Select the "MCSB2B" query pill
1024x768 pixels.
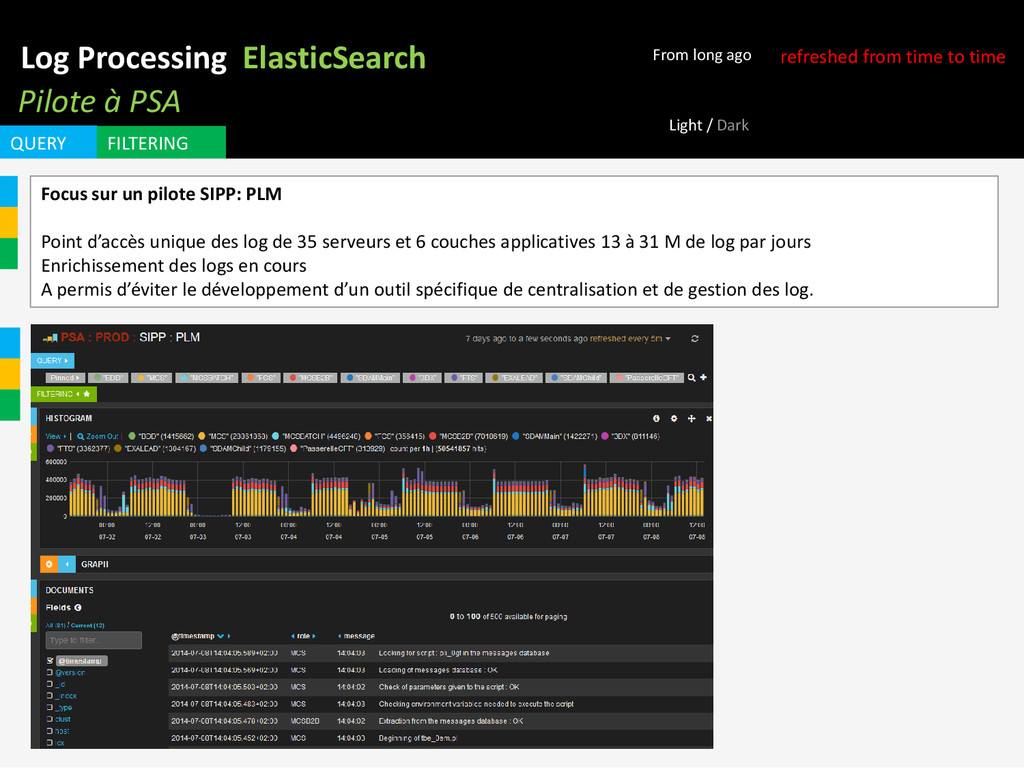pos(311,377)
